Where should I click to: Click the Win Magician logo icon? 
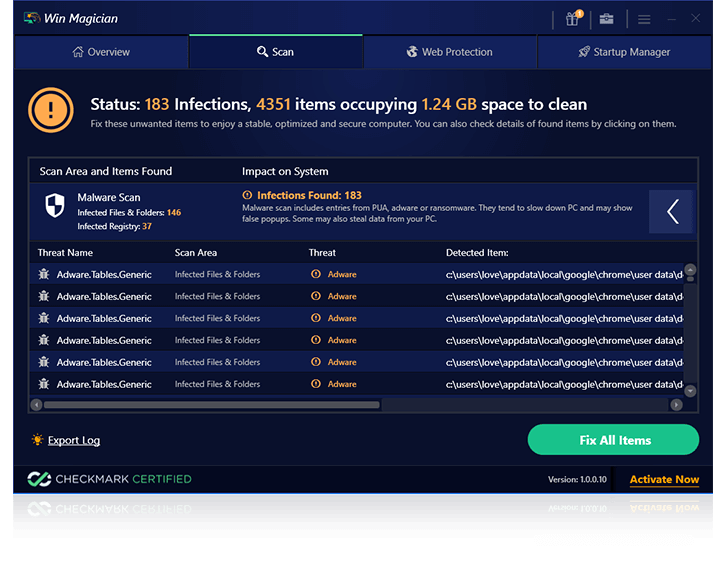(x=32, y=19)
